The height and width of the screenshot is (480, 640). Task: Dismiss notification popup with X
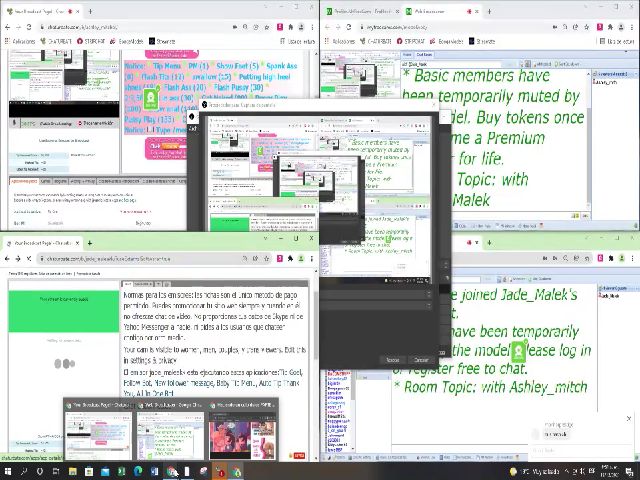[629, 419]
